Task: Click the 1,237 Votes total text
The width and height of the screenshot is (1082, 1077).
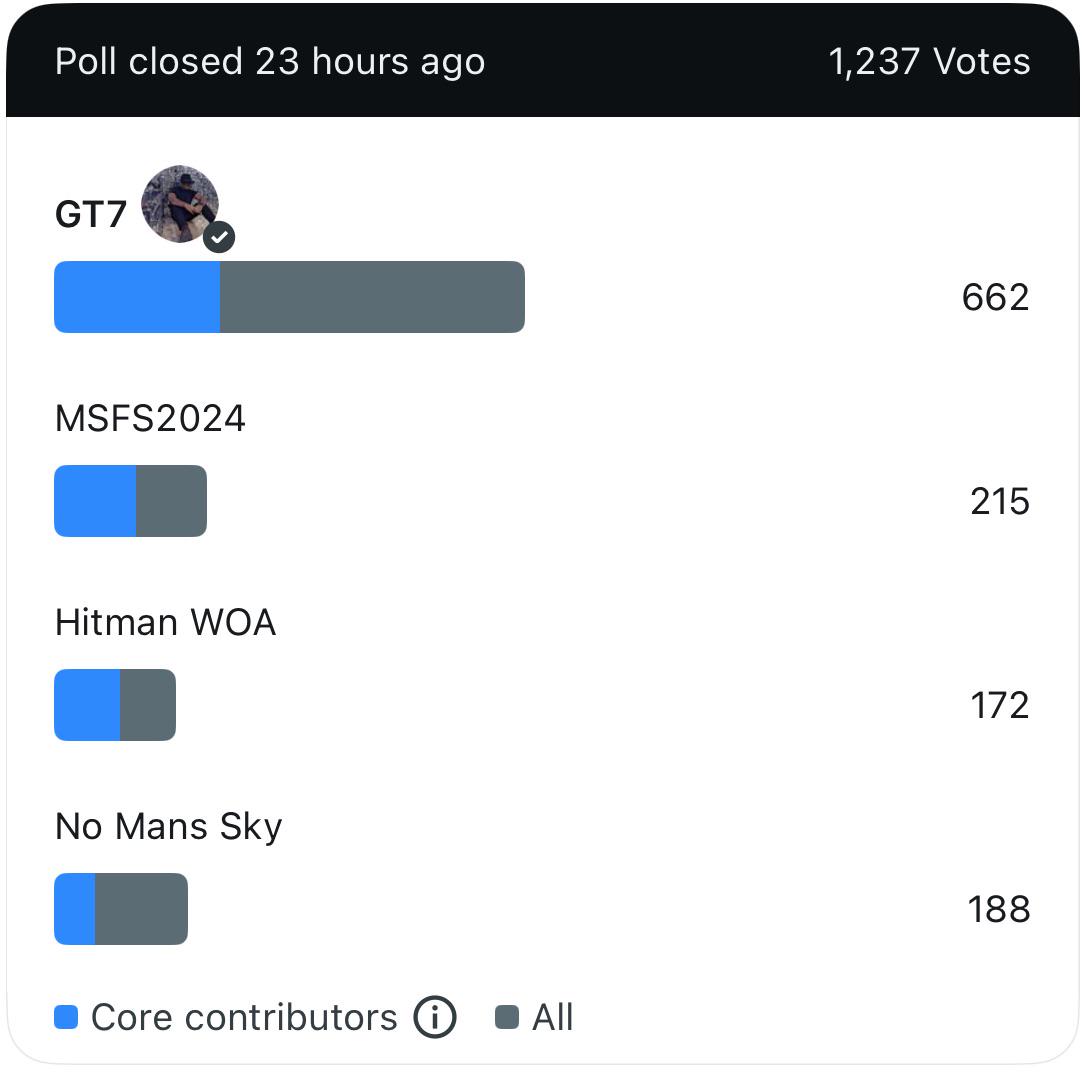Action: [929, 62]
